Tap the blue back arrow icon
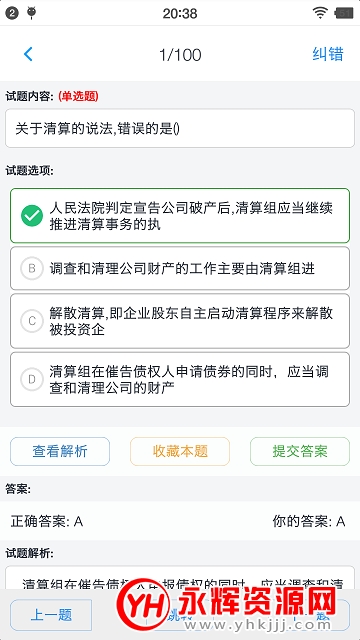Screen dimensions: 360x640 [28, 54]
